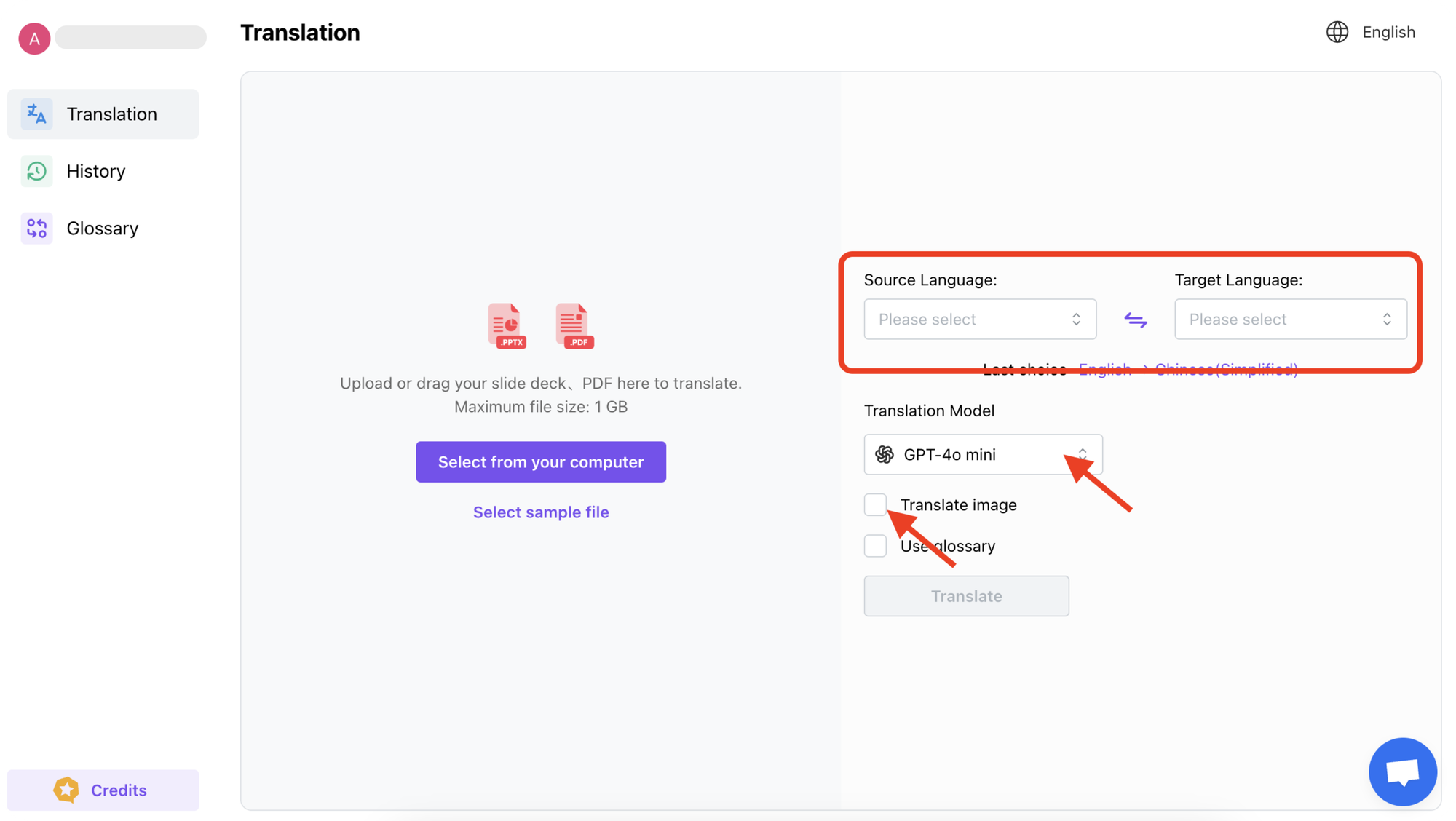Viewport: 1456px width, 821px height.
Task: Click the Credits star icon
Action: pos(66,790)
